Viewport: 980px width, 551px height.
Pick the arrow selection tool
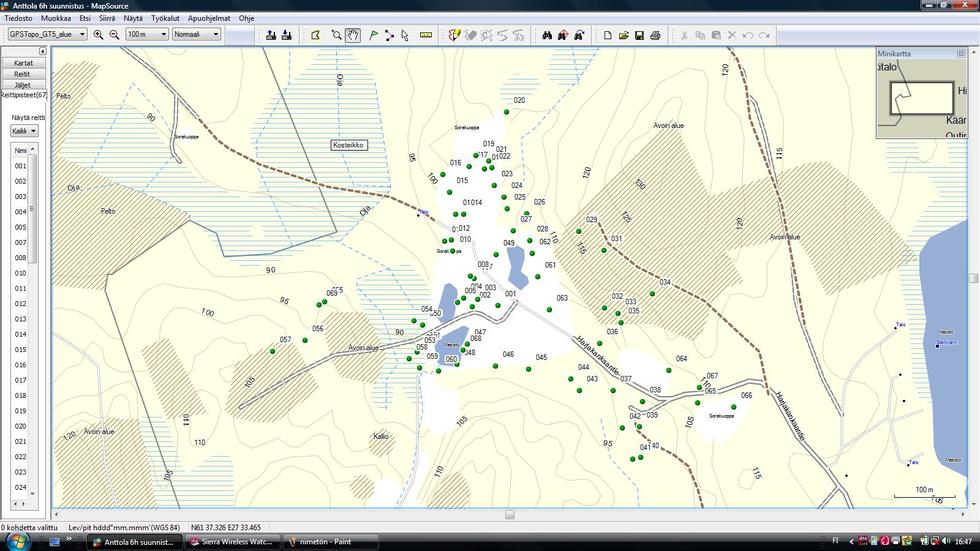click(x=405, y=35)
